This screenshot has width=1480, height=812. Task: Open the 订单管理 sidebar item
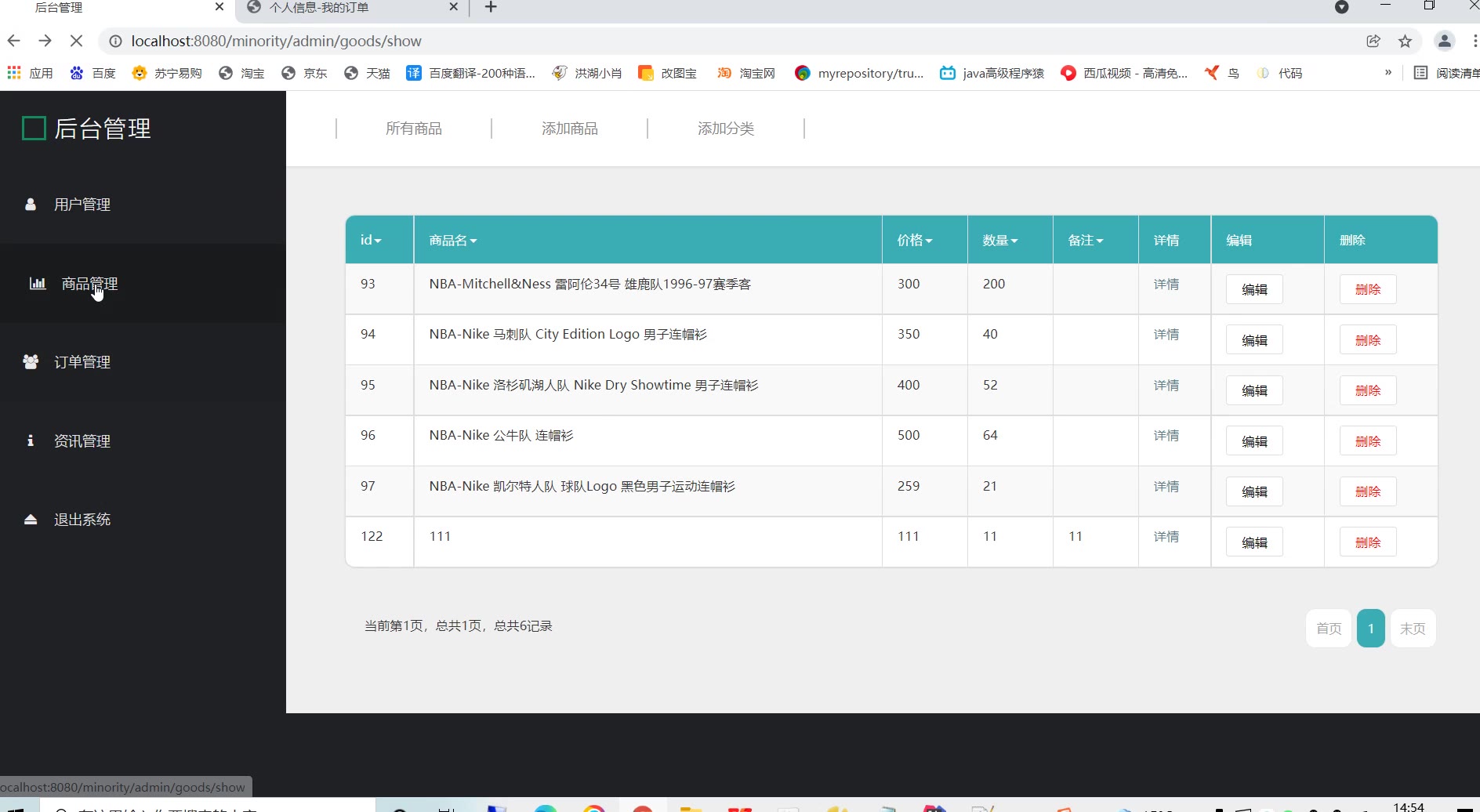[82, 362]
